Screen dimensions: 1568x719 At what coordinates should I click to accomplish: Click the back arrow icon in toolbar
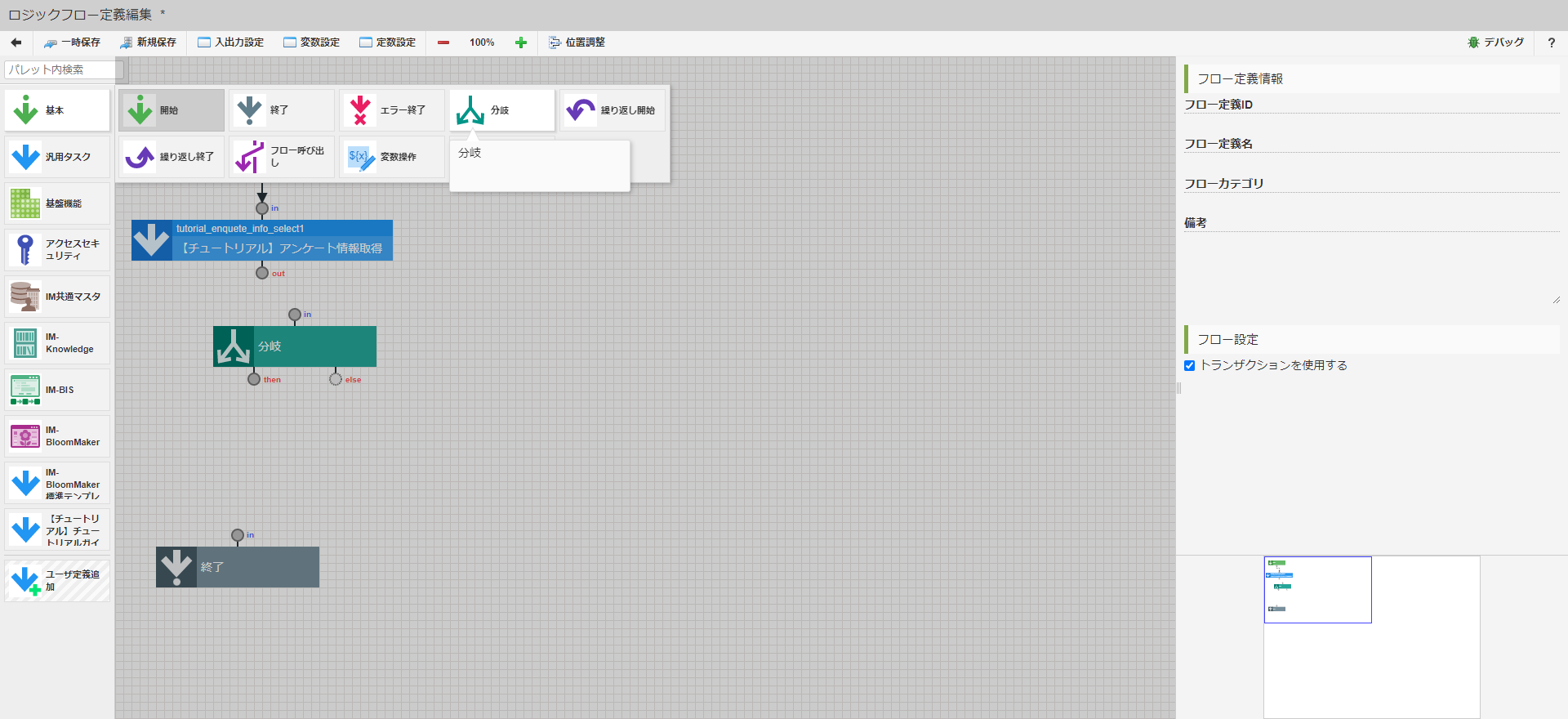[x=16, y=42]
